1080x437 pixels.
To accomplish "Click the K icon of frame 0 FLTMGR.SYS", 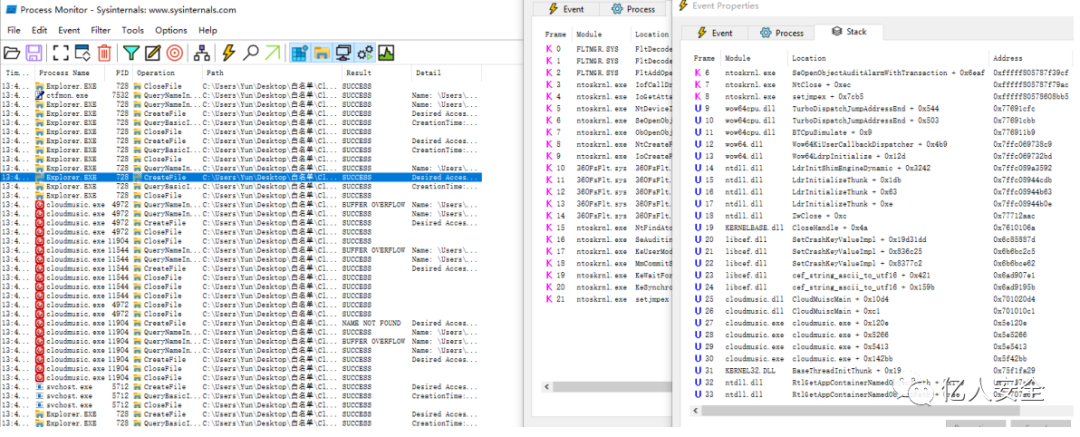I will point(549,49).
